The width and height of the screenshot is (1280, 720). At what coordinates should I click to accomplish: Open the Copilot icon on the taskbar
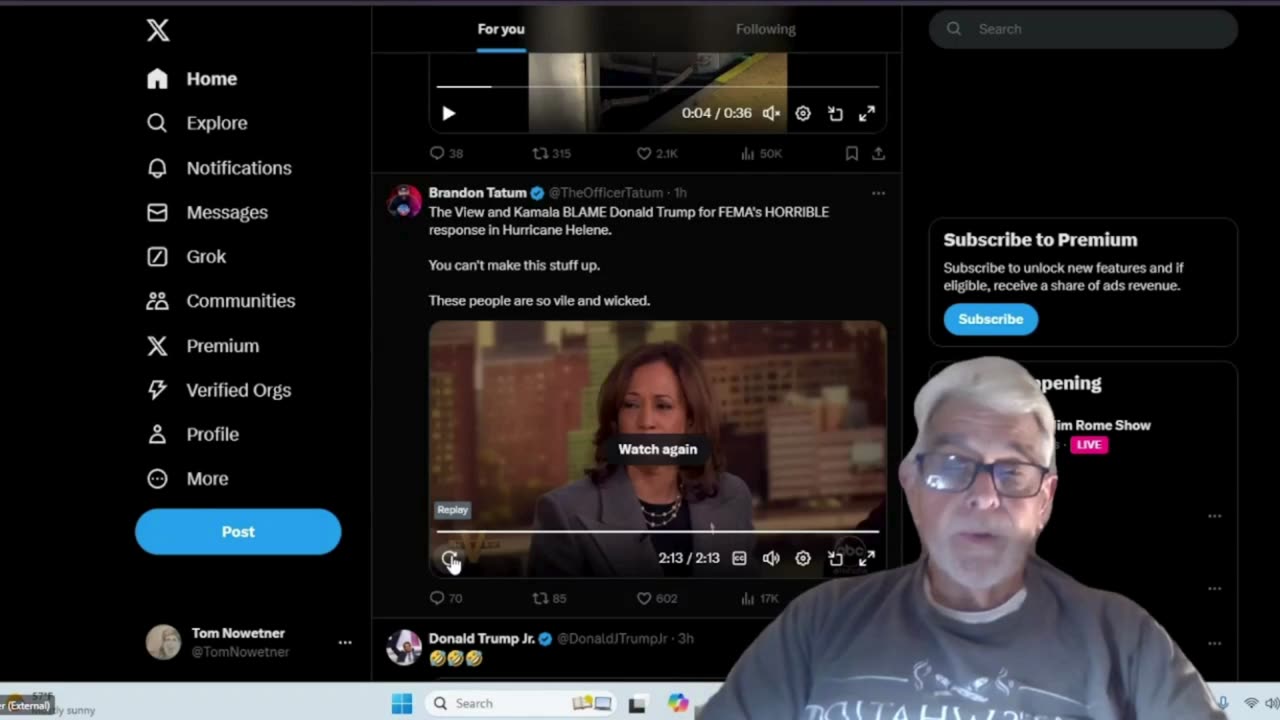pyautogui.click(x=678, y=704)
